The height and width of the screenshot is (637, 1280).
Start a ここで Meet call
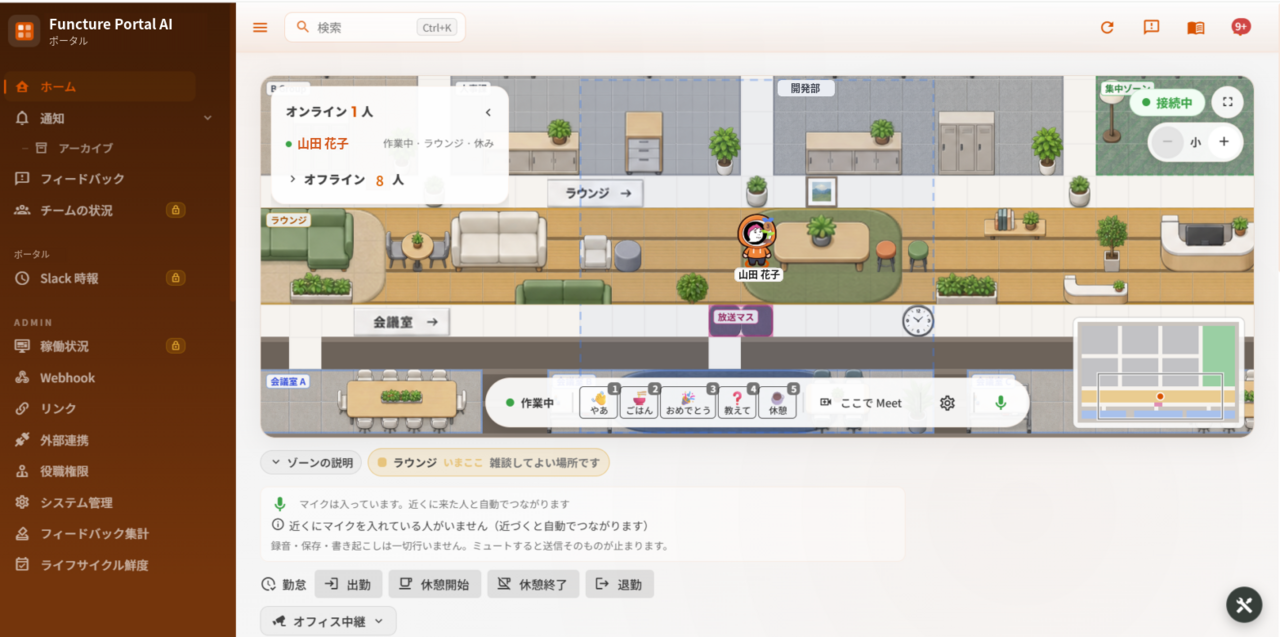(861, 403)
